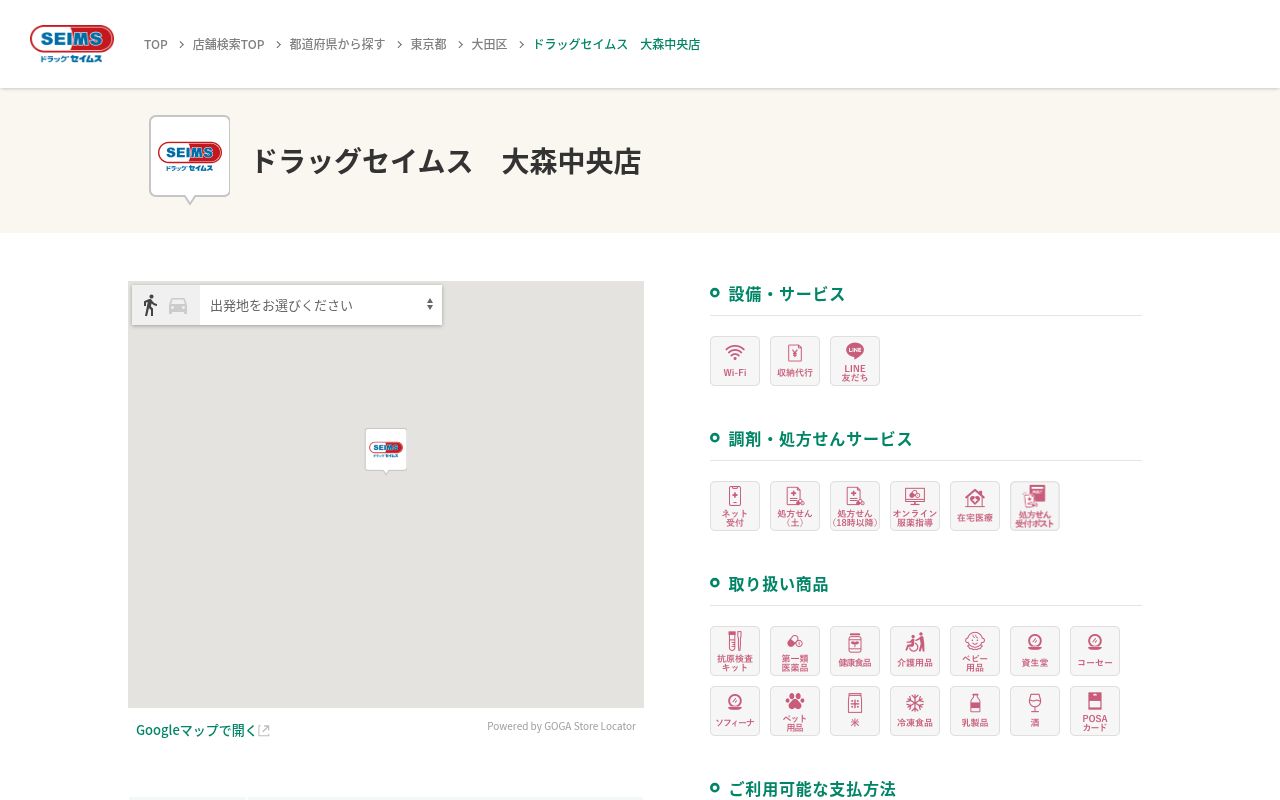The image size is (1280, 800).
Task: Click the 在宅医療 icon
Action: pyautogui.click(x=975, y=506)
